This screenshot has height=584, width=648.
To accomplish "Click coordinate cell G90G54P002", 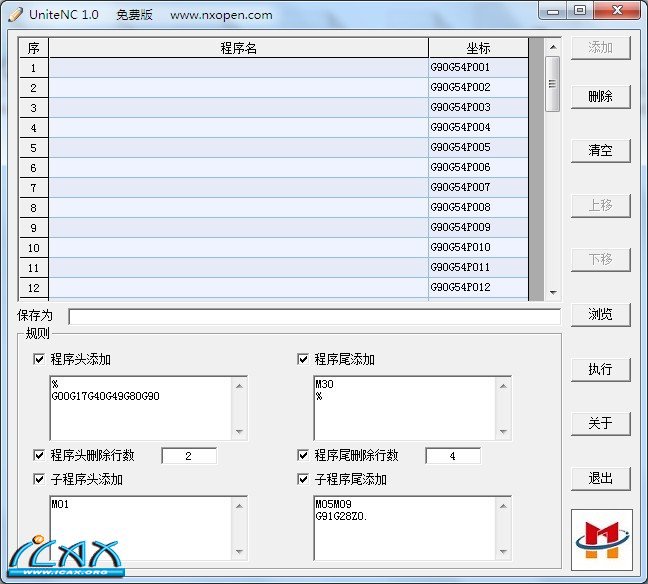I will (x=479, y=87).
